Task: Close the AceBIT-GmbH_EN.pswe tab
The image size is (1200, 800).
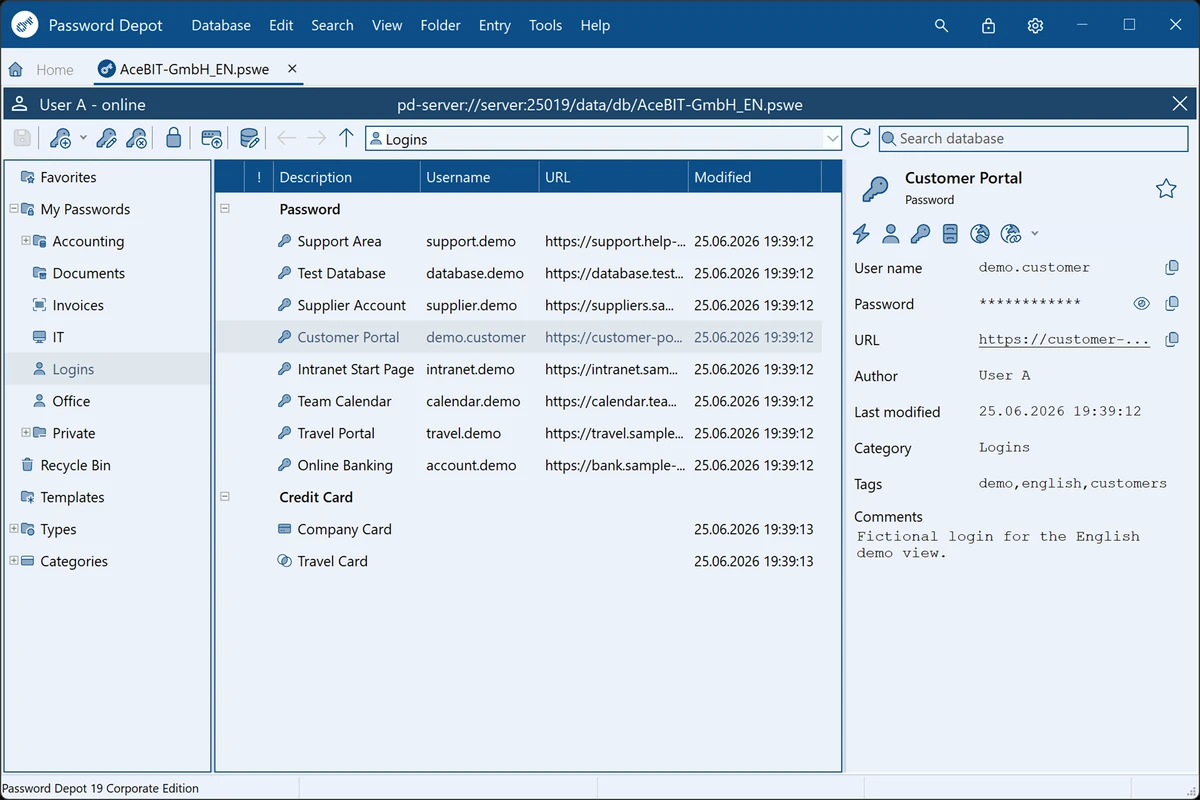Action: pyautogui.click(x=292, y=69)
